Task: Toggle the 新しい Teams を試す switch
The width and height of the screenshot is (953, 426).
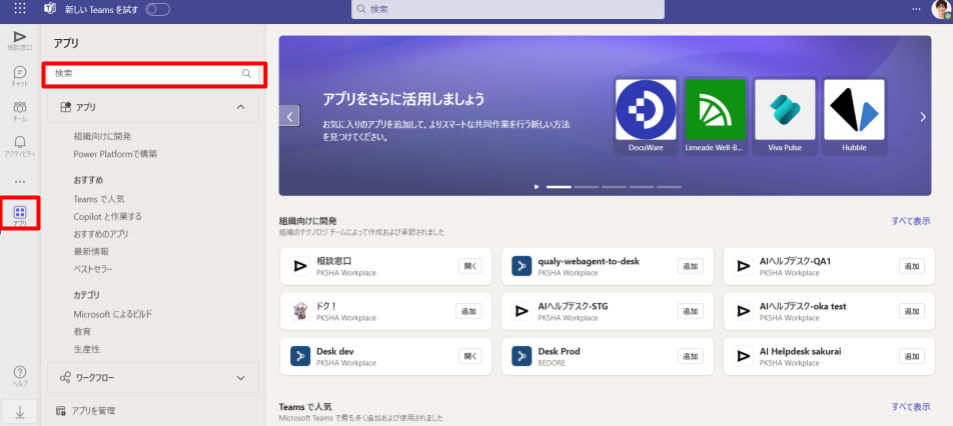Action: [x=157, y=9]
